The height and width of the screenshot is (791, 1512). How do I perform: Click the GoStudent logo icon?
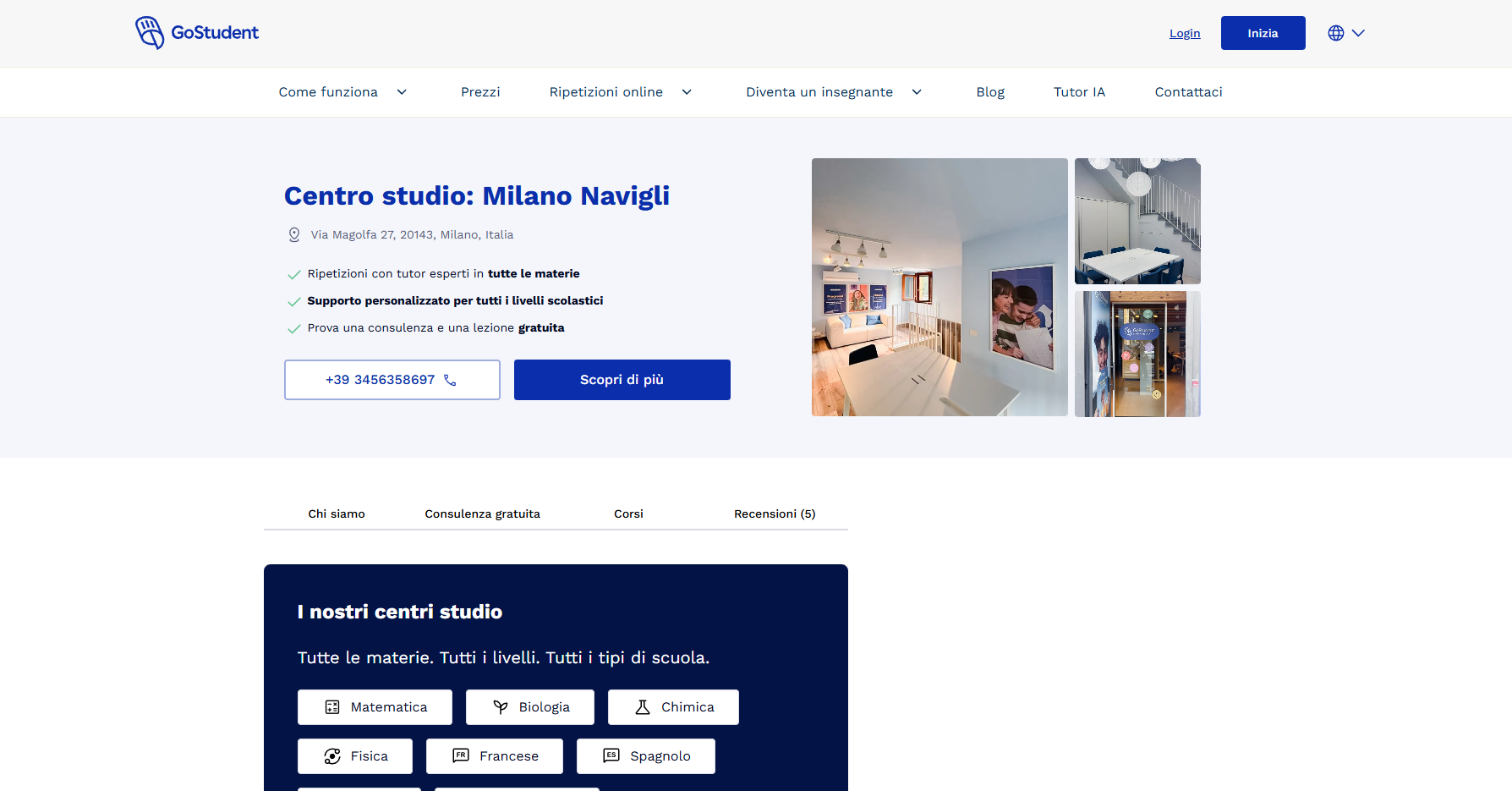tap(150, 33)
